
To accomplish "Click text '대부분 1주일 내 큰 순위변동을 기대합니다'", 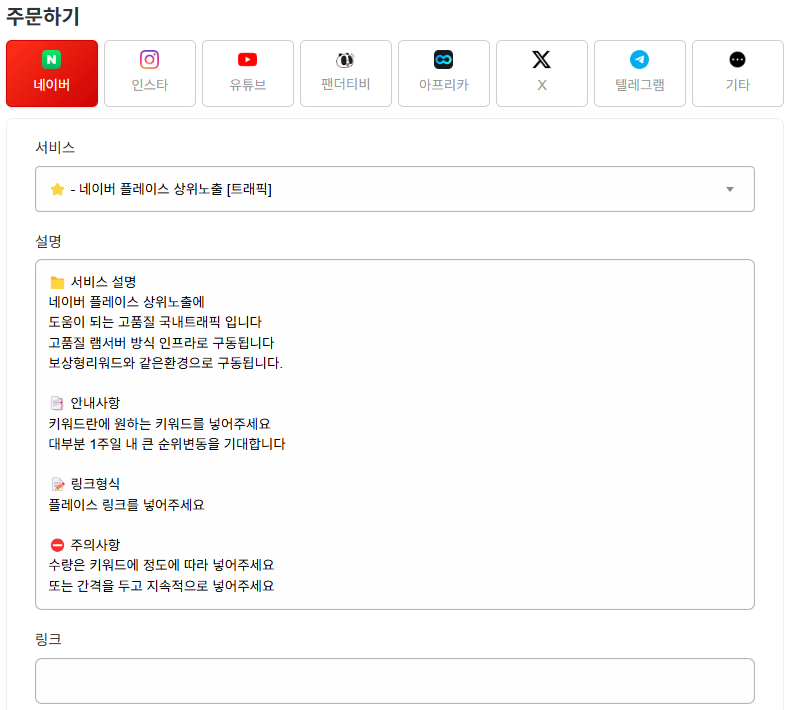I will [167, 444].
